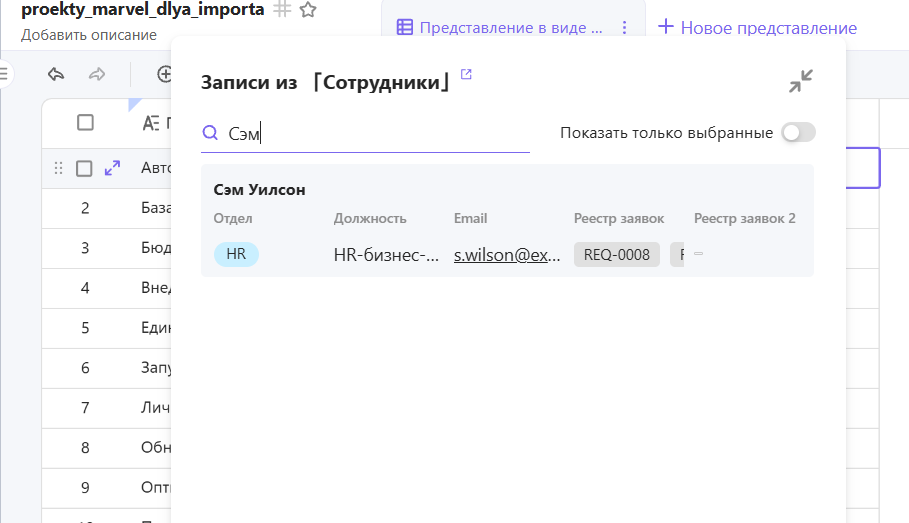The height and width of the screenshot is (523, 909).
Task: Collapse the records dialog with shrink icon
Action: coord(801,81)
